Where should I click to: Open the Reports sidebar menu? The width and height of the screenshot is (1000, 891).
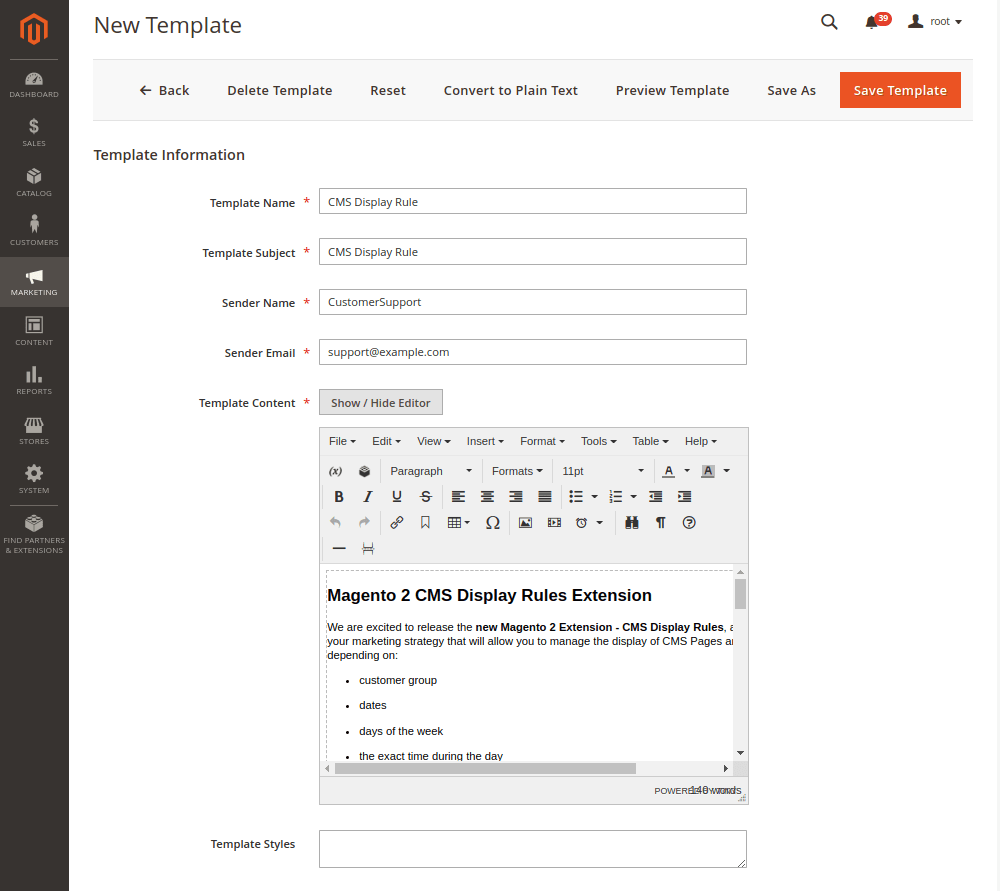click(34, 381)
